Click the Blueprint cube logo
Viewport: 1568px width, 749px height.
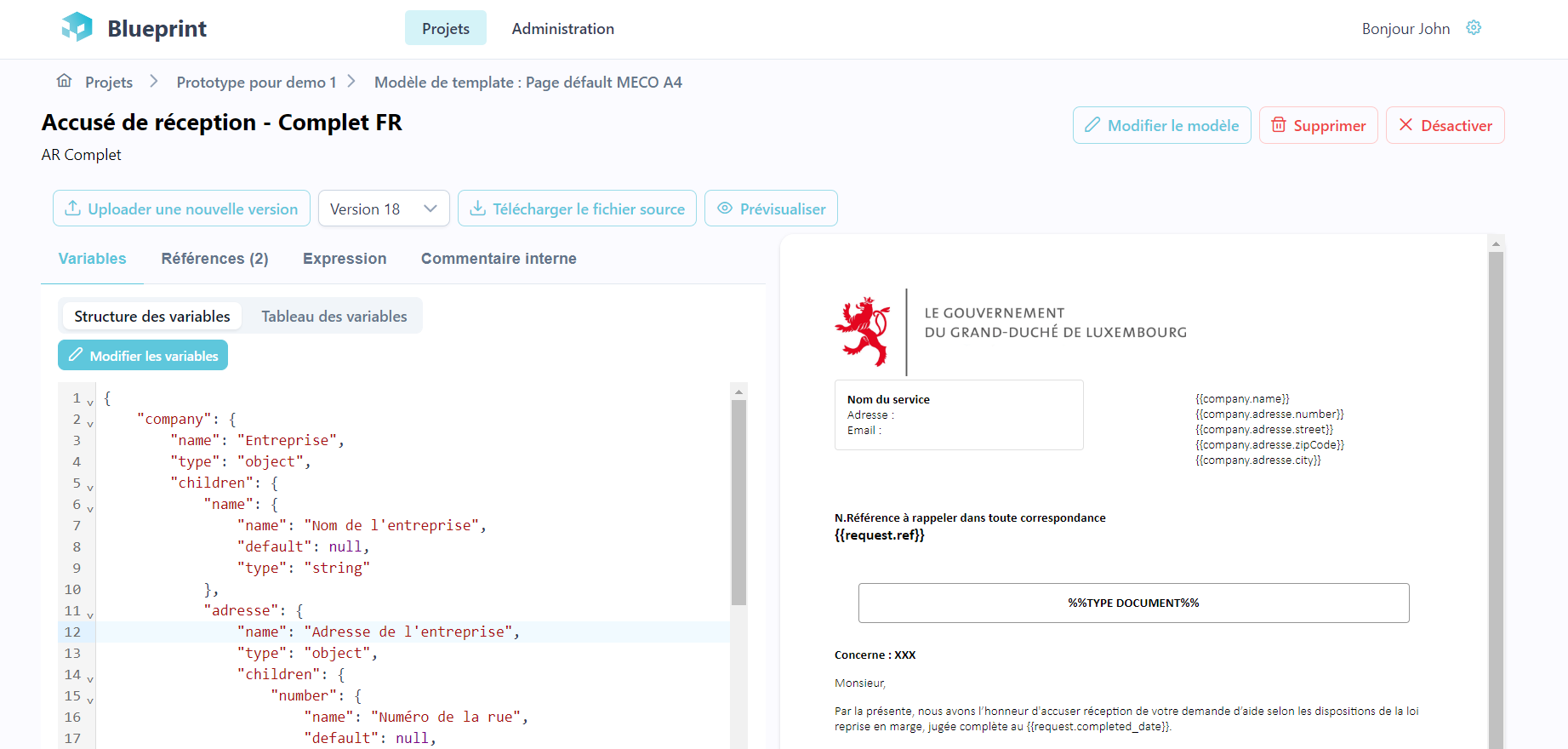tap(77, 27)
